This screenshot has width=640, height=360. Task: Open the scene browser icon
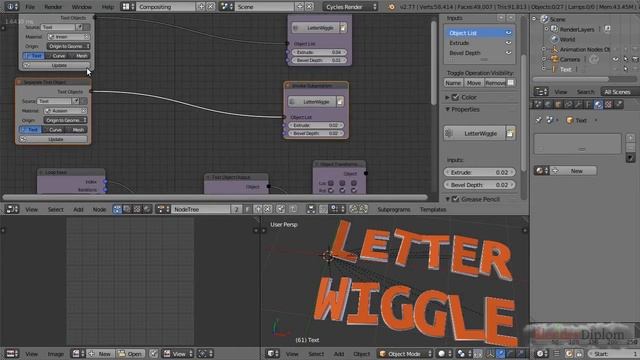227,7
